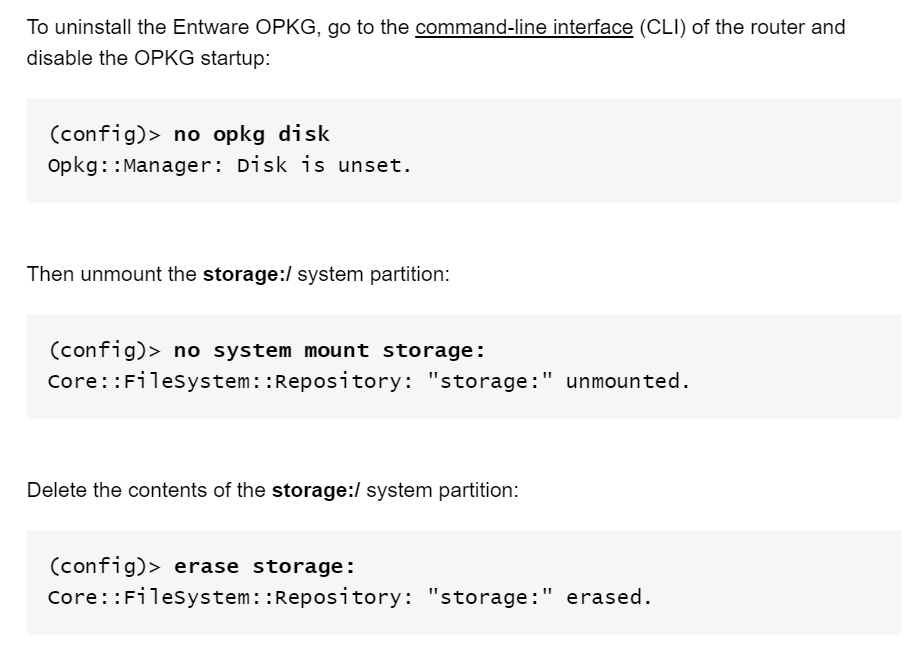Click the 'no opkg disk' command text
916x665 pixels.
pos(252,134)
